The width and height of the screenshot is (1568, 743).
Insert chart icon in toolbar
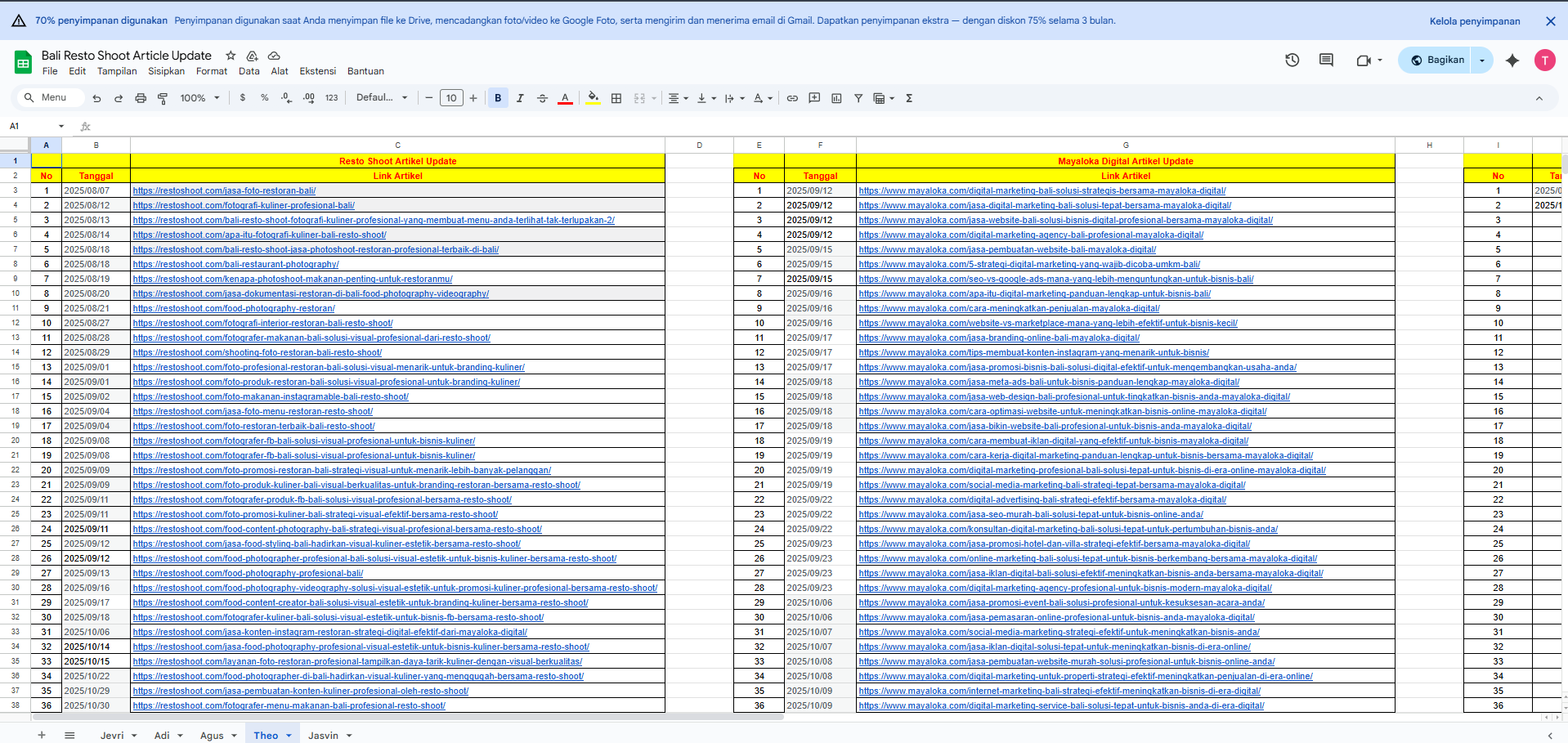point(836,98)
